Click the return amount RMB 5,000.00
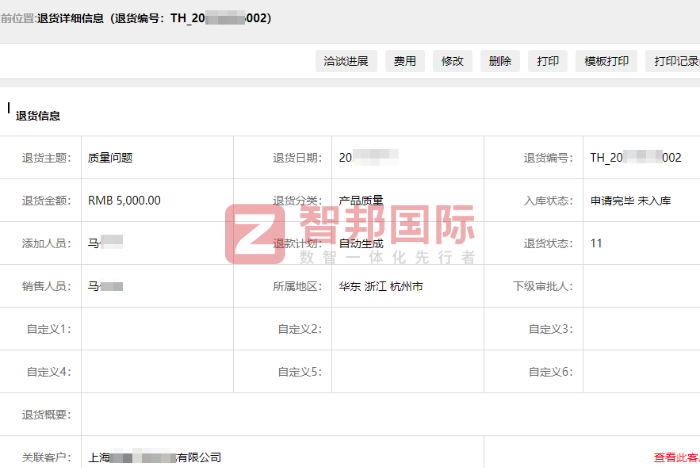 124,200
